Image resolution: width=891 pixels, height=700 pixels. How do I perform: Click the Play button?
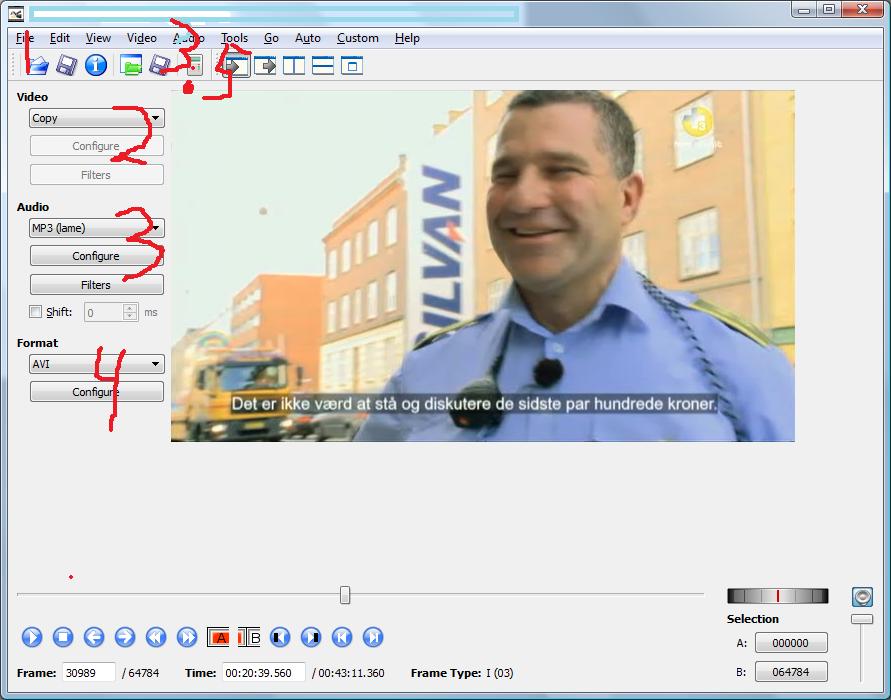pos(32,637)
